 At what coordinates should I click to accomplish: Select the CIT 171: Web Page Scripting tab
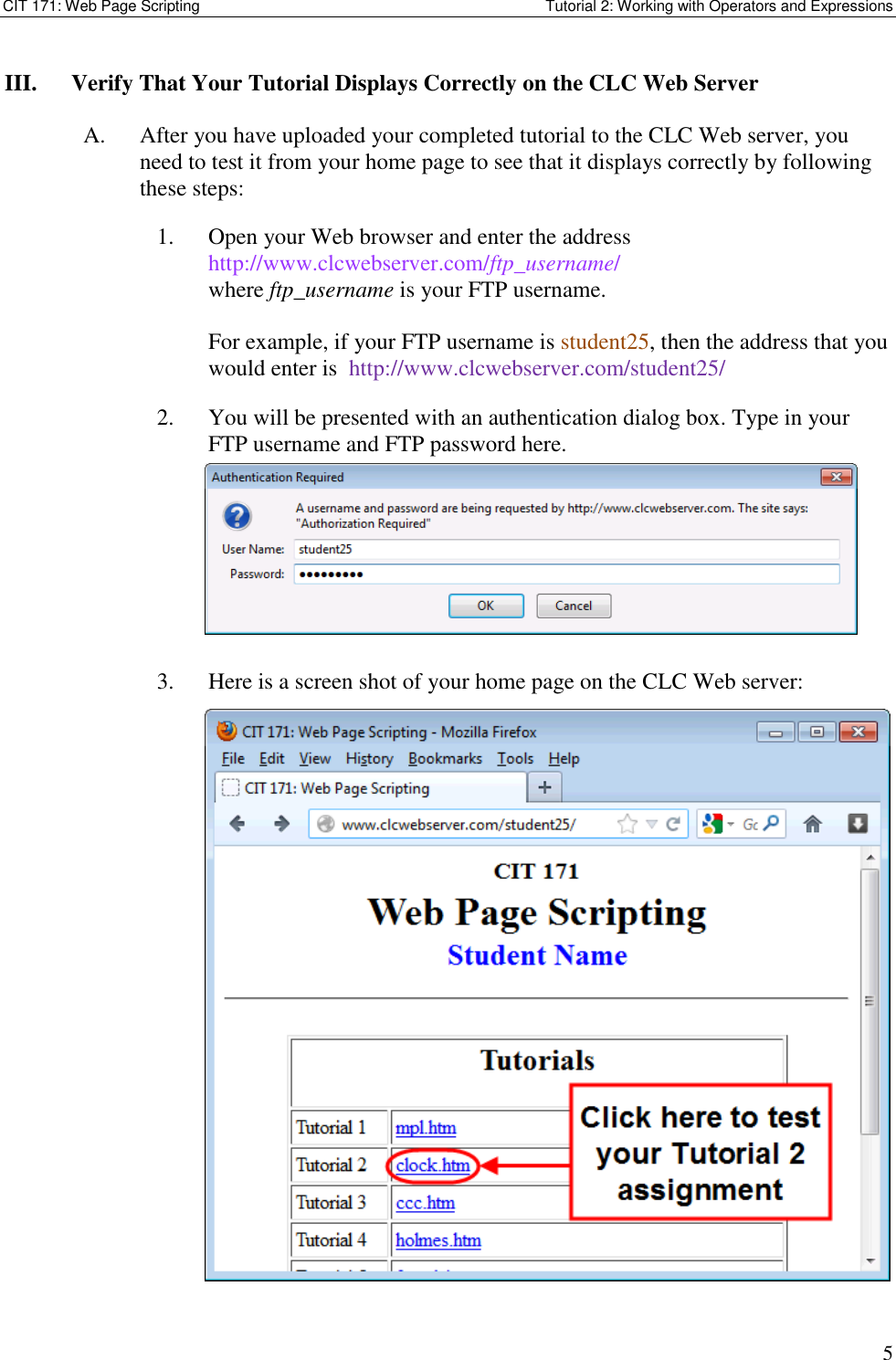tap(338, 787)
